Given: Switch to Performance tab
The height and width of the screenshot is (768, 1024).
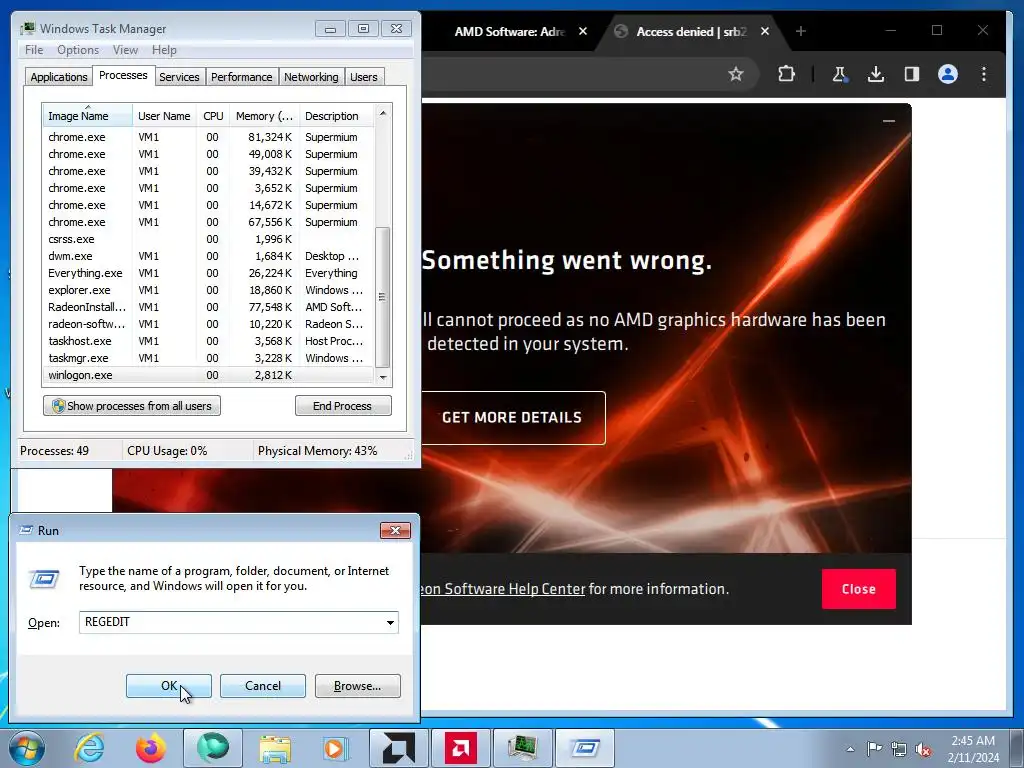Looking at the screenshot, I should click(242, 77).
